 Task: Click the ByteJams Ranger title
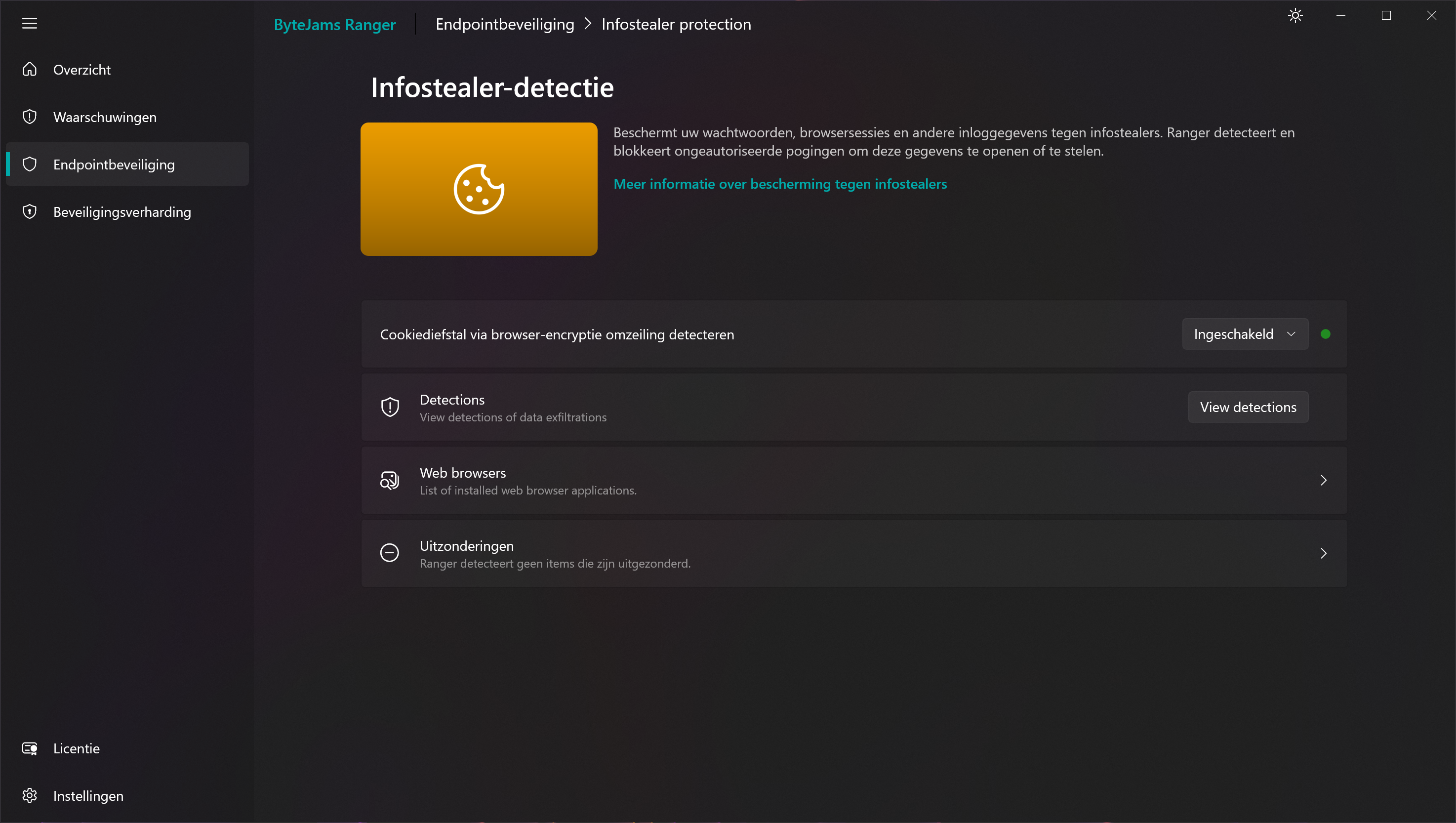(x=334, y=24)
